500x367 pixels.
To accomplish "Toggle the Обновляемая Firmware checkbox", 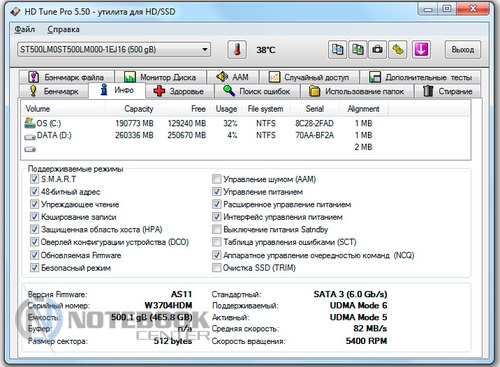I will 34,255.
